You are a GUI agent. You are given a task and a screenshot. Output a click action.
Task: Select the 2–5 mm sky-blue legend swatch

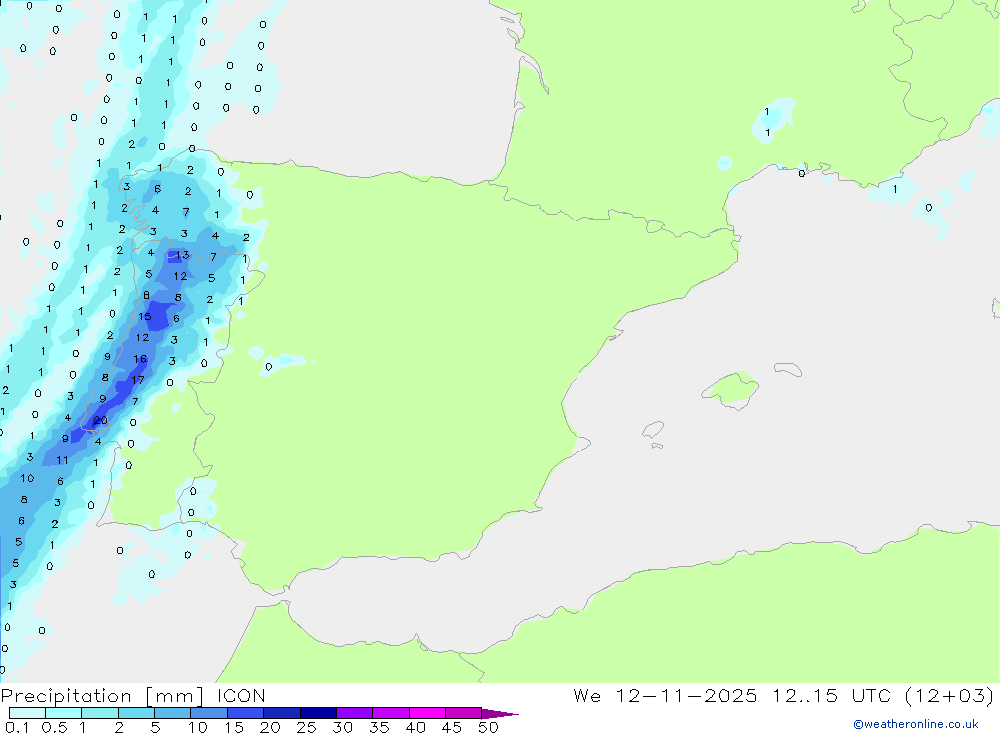[136, 713]
